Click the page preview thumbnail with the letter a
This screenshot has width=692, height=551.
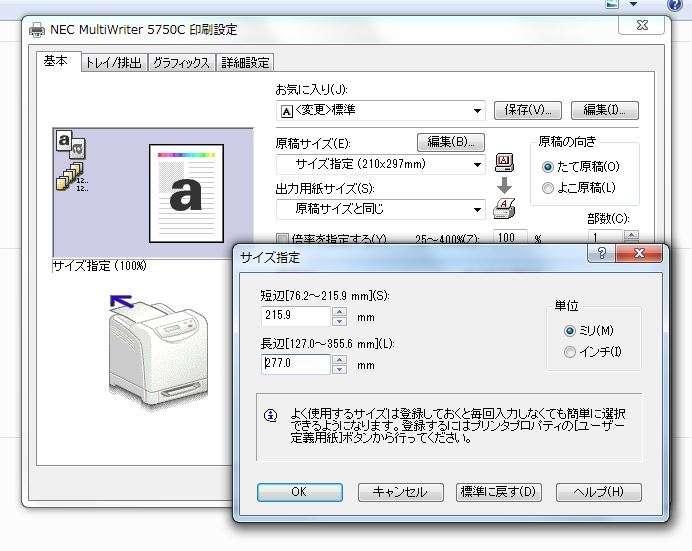click(x=186, y=193)
